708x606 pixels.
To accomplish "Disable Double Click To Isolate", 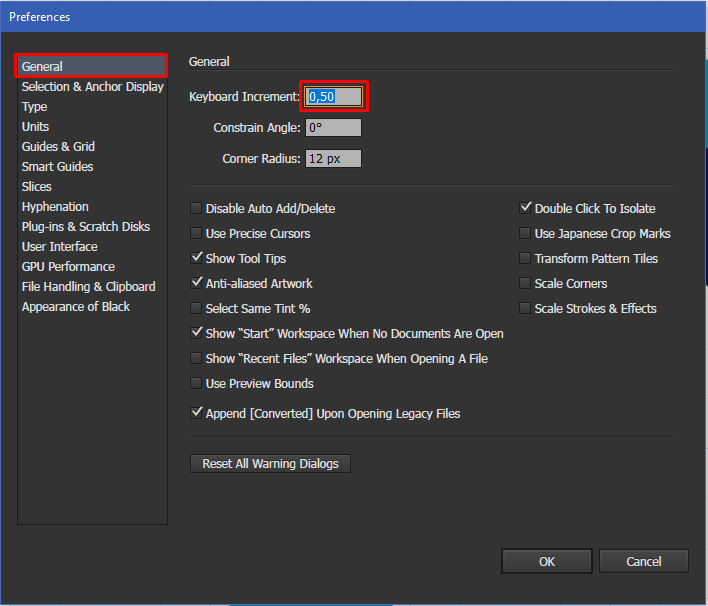I will click(525, 209).
